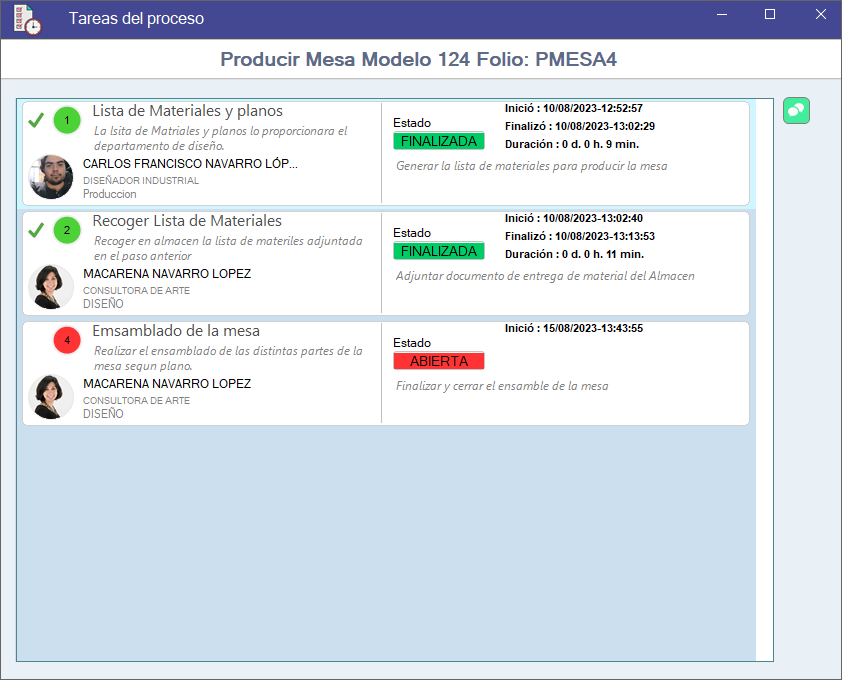The height and width of the screenshot is (680, 842).
Task: Open Carlos Francisco Navarro's profile photo
Action: pos(50,177)
